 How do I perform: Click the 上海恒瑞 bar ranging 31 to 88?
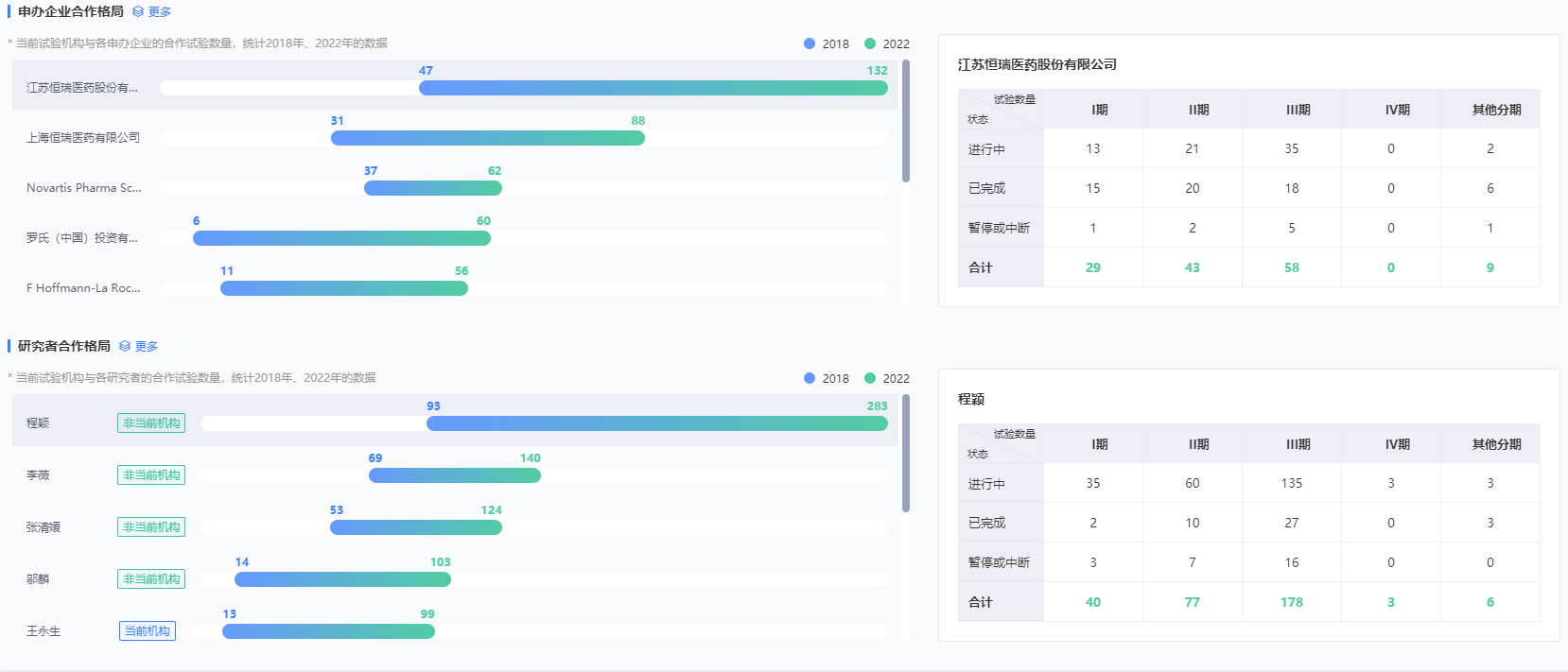tap(488, 138)
